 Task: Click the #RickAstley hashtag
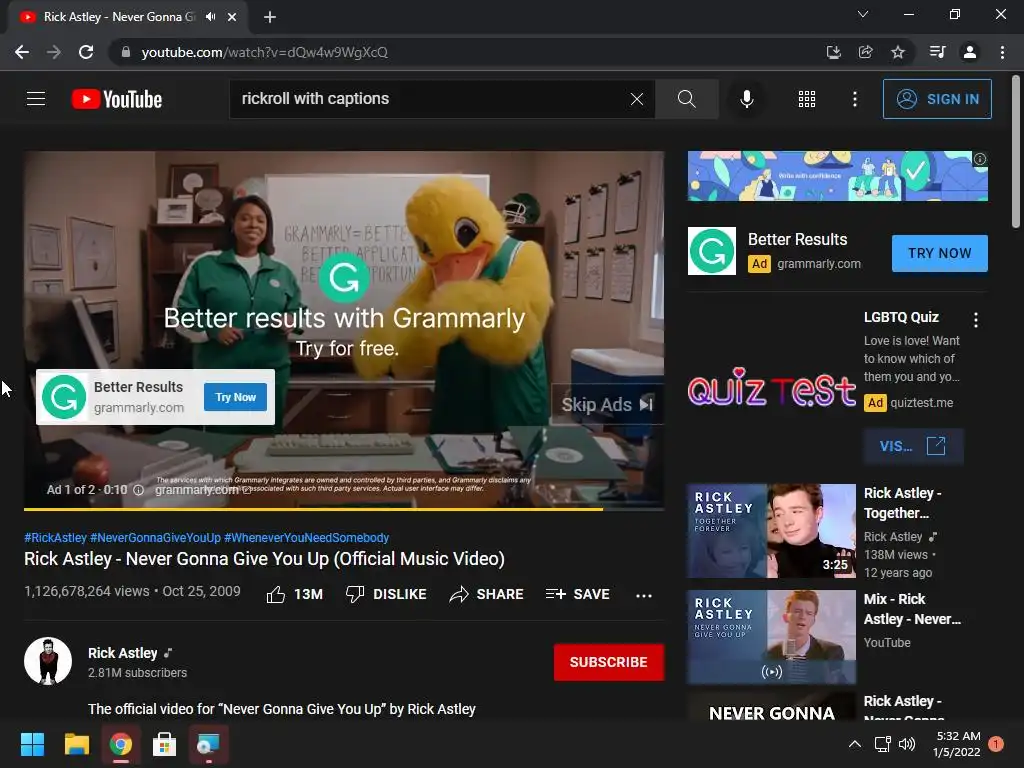[x=55, y=537]
